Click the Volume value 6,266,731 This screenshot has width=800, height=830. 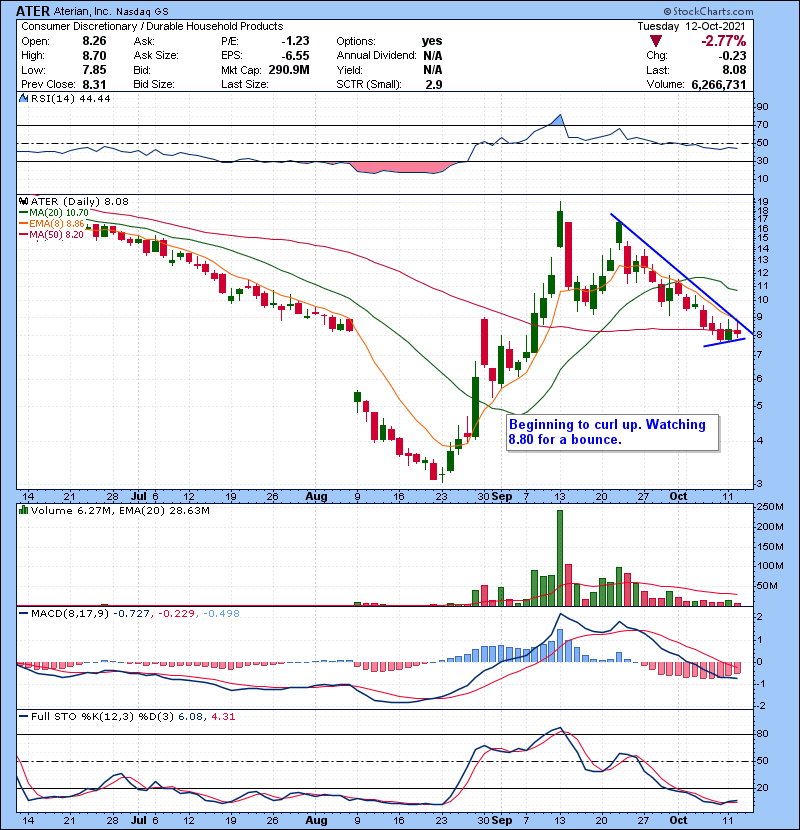click(x=718, y=85)
